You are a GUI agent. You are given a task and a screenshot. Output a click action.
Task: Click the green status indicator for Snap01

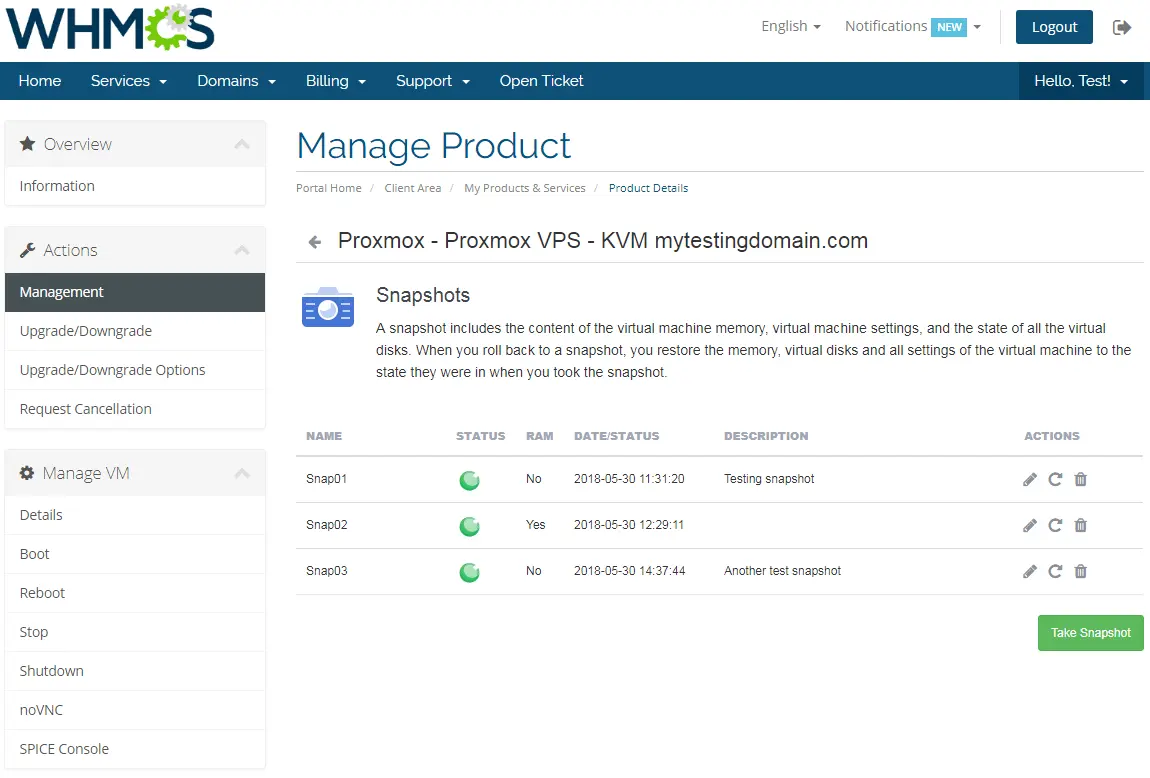pyautogui.click(x=469, y=480)
